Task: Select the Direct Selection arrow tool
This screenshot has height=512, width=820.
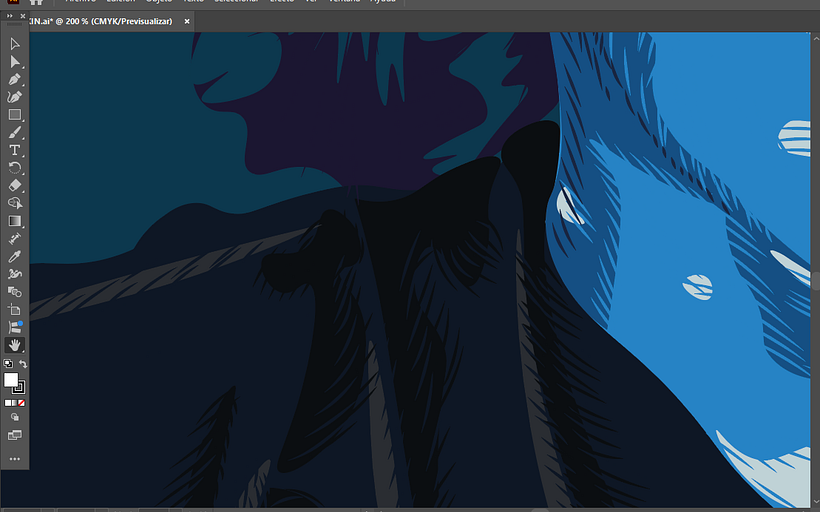Action: [15, 62]
